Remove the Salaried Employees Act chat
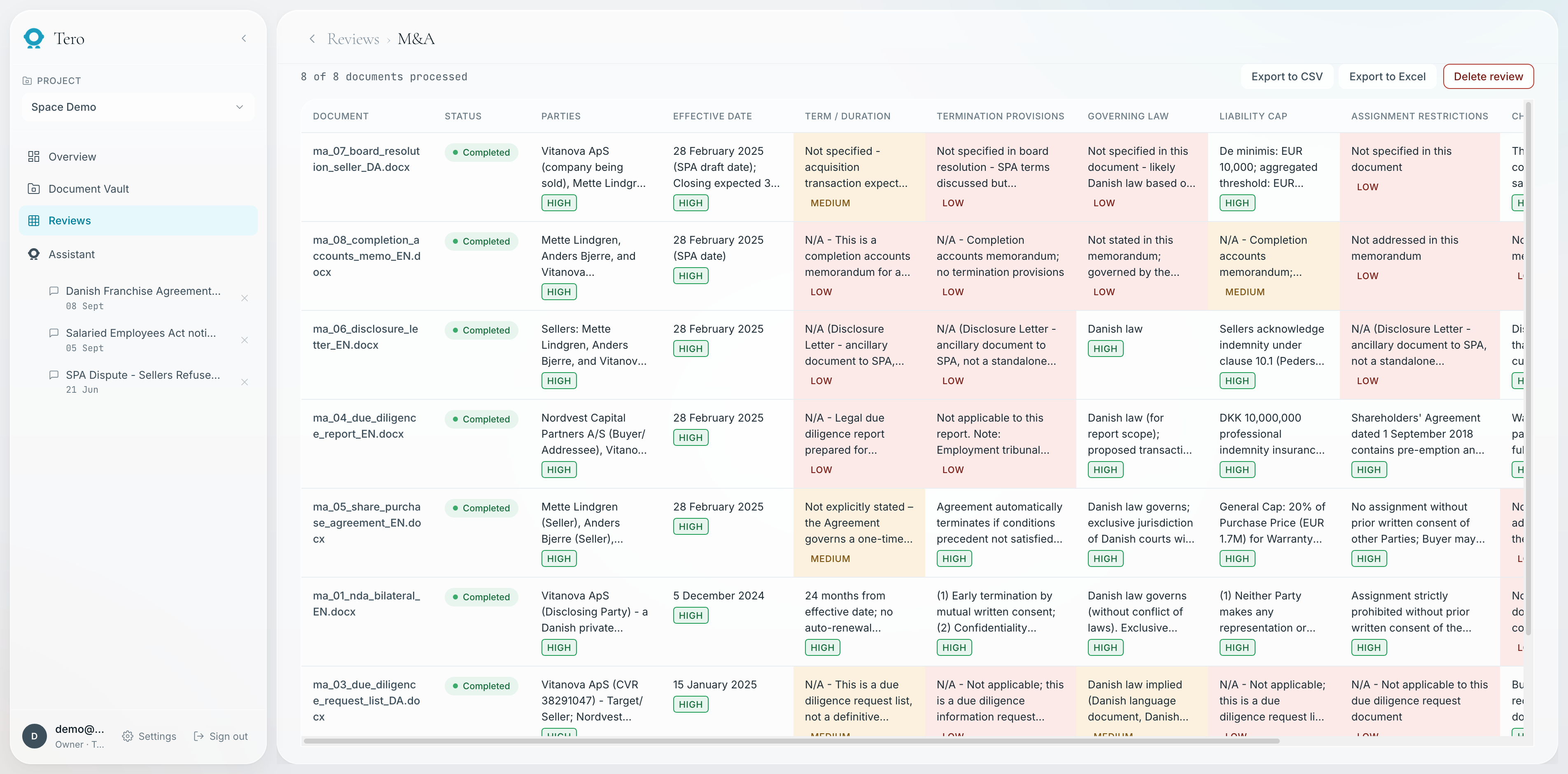Screen dimensions: 1568x774 pyautogui.click(x=245, y=340)
